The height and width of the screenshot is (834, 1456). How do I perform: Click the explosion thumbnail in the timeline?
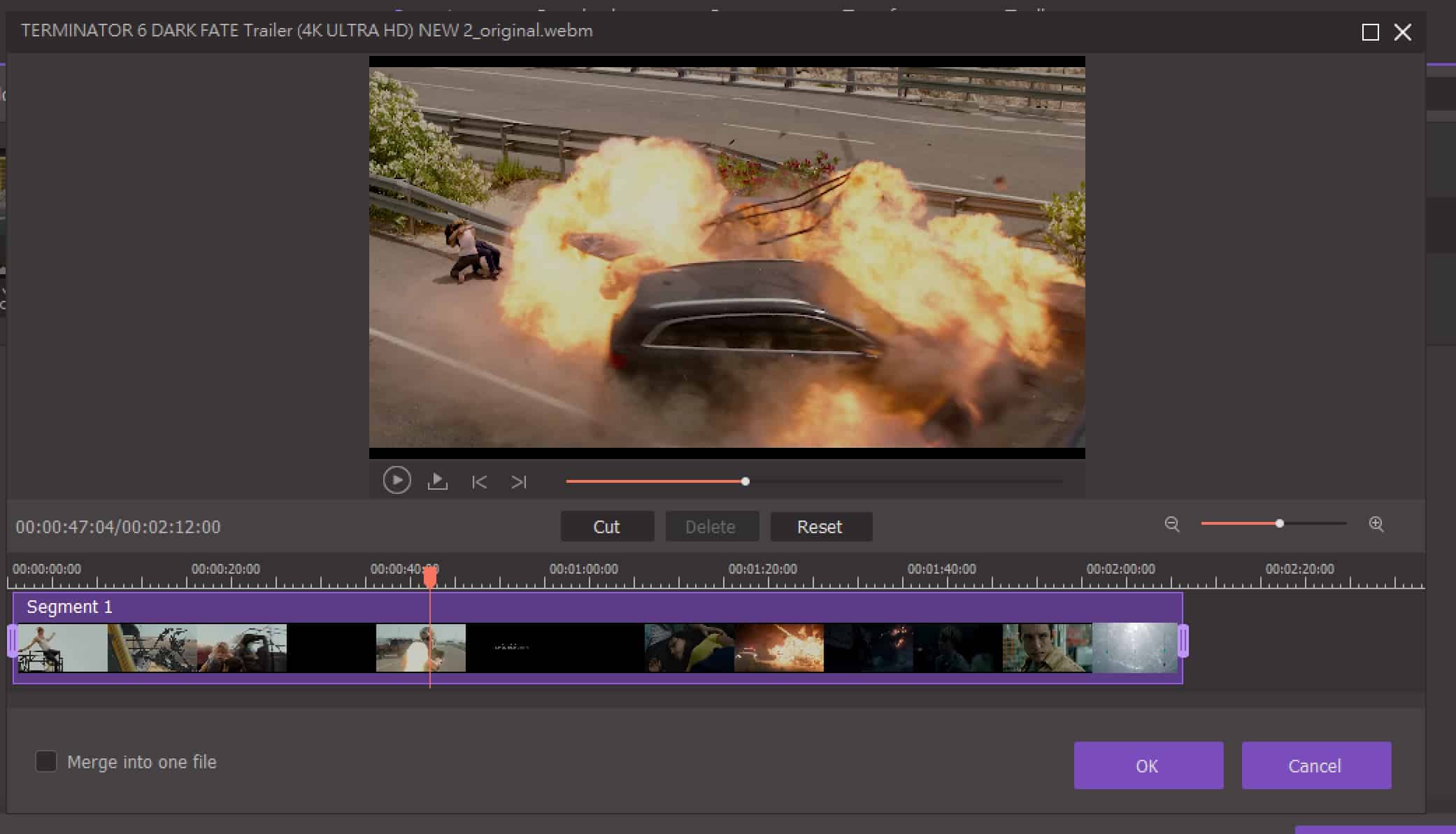point(779,648)
